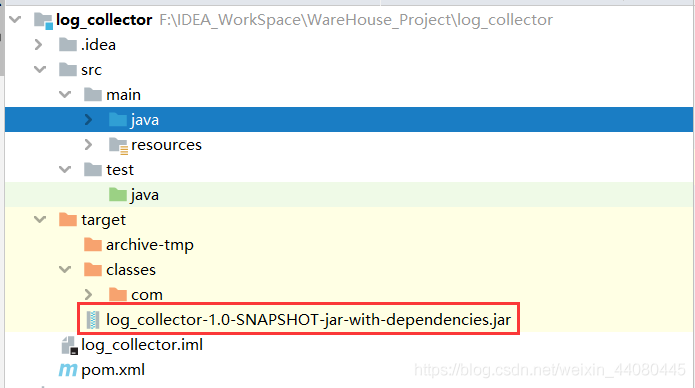The width and height of the screenshot is (695, 388).
Task: Collapse the classes folder
Action: pyautogui.click(x=65, y=269)
